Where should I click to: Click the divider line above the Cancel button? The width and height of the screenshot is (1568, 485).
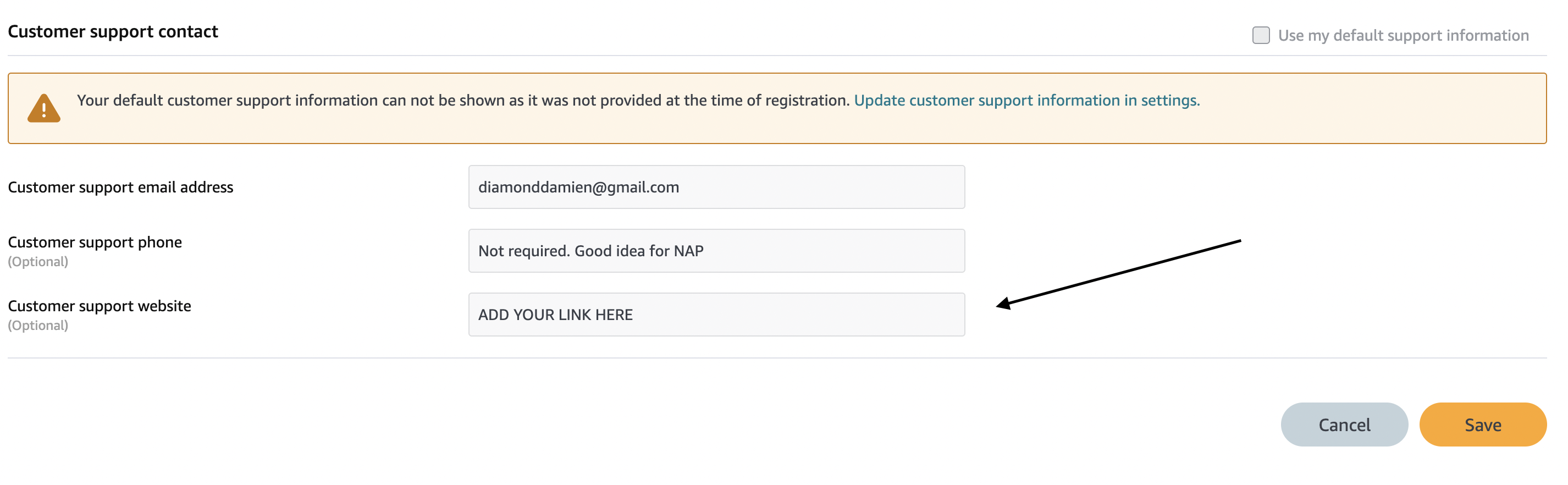(x=777, y=358)
